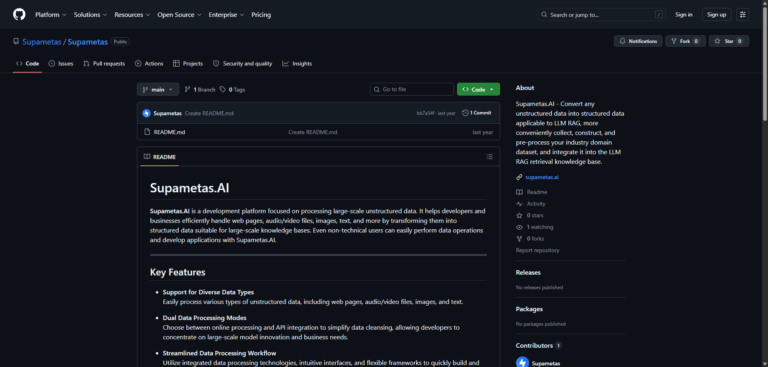This screenshot has width=768, height=367.
Task: Star the repository
Action: tap(729, 41)
